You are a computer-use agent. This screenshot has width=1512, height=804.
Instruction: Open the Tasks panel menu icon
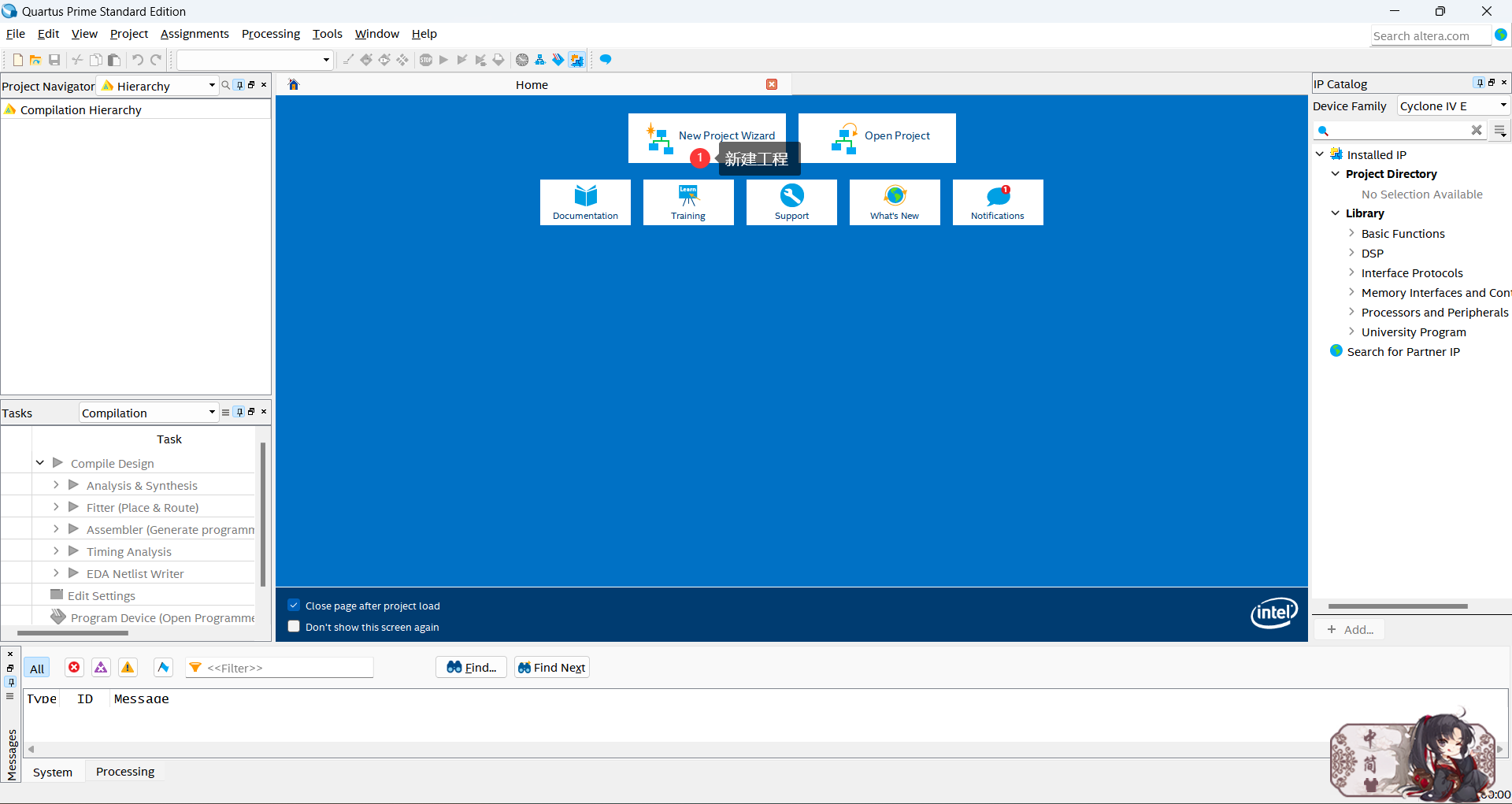pyautogui.click(x=226, y=413)
